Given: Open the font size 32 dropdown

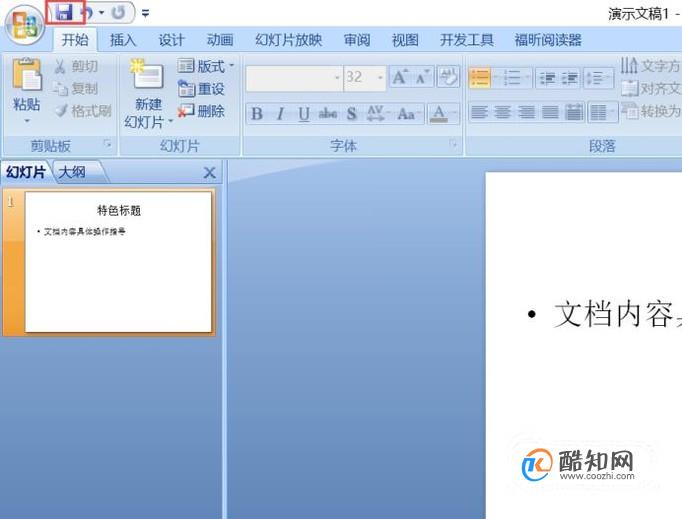Looking at the screenshot, I should click(381, 78).
